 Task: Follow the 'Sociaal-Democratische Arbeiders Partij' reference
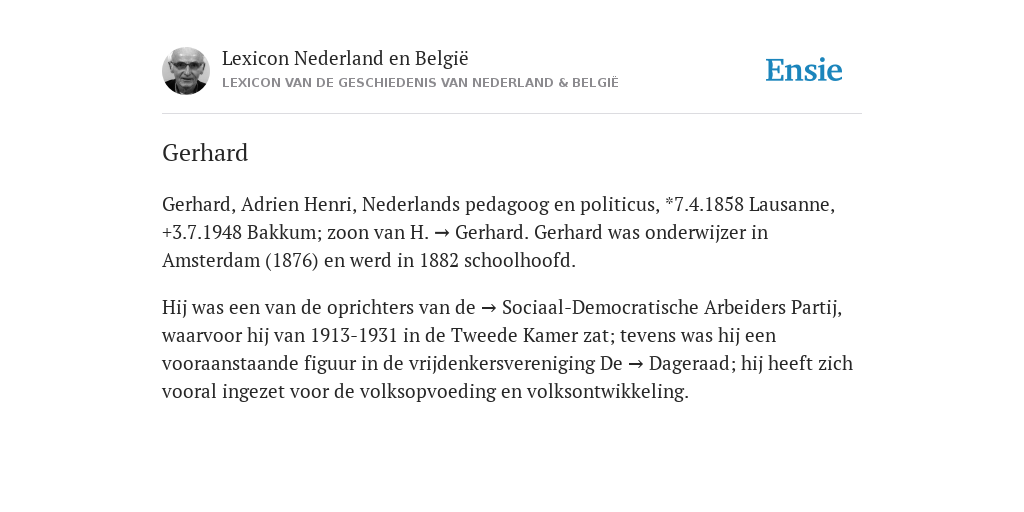(670, 308)
